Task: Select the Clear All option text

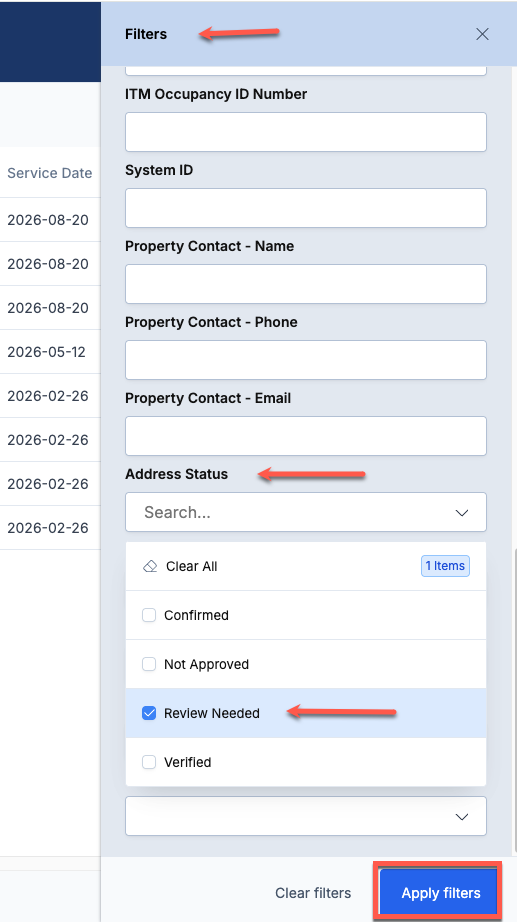Action: point(192,566)
